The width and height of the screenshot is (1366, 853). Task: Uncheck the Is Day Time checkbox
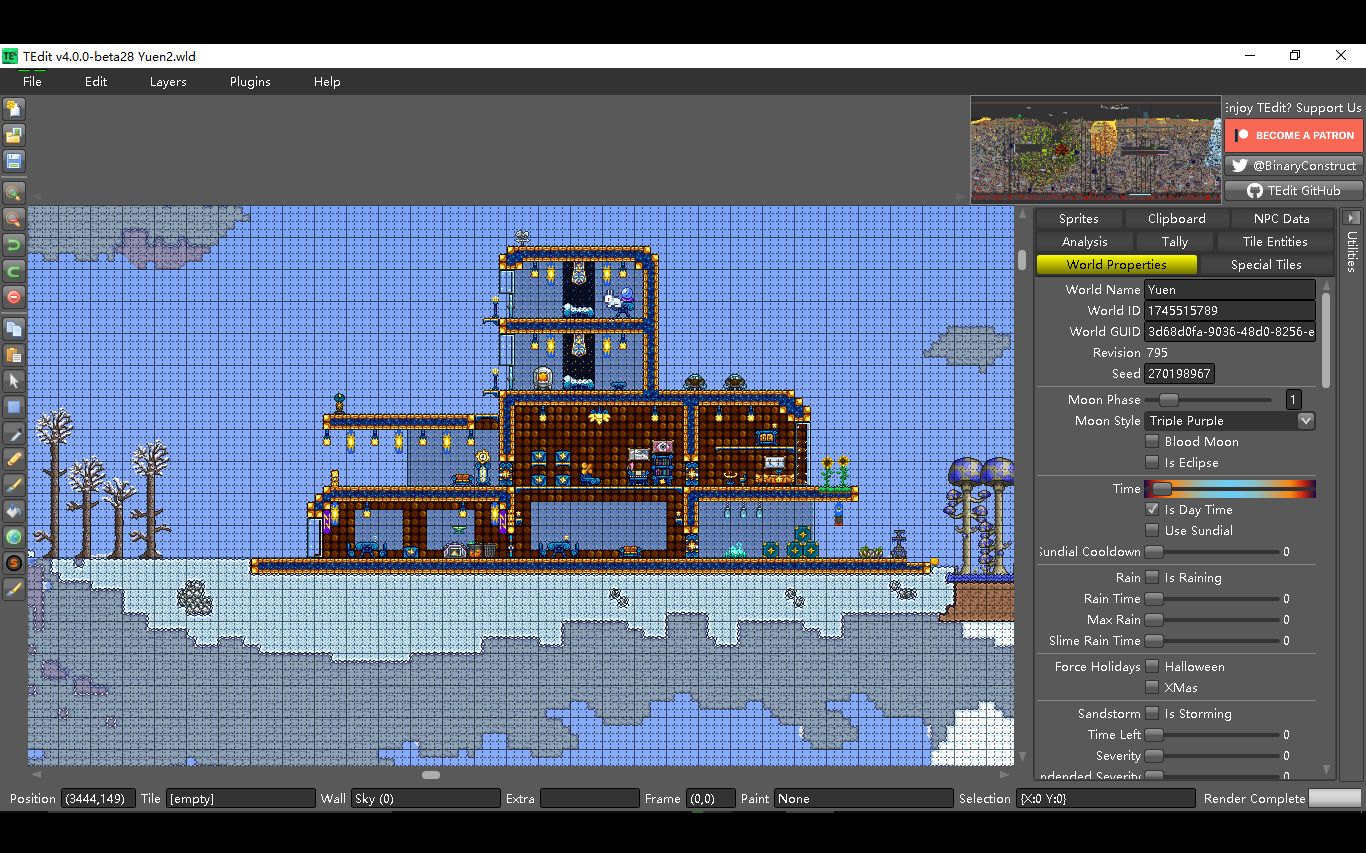pos(1152,509)
